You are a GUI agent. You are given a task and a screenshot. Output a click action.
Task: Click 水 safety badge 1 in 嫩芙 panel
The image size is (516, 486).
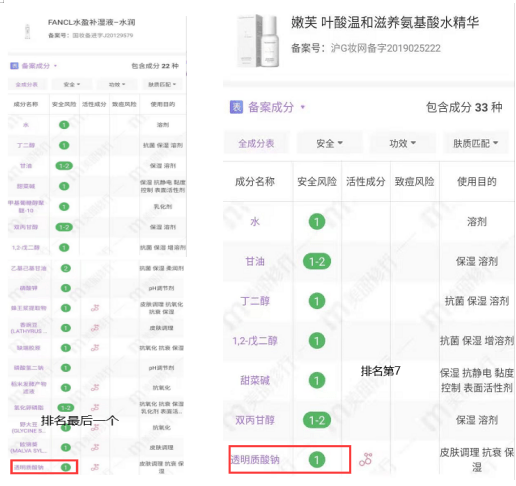coord(317,222)
